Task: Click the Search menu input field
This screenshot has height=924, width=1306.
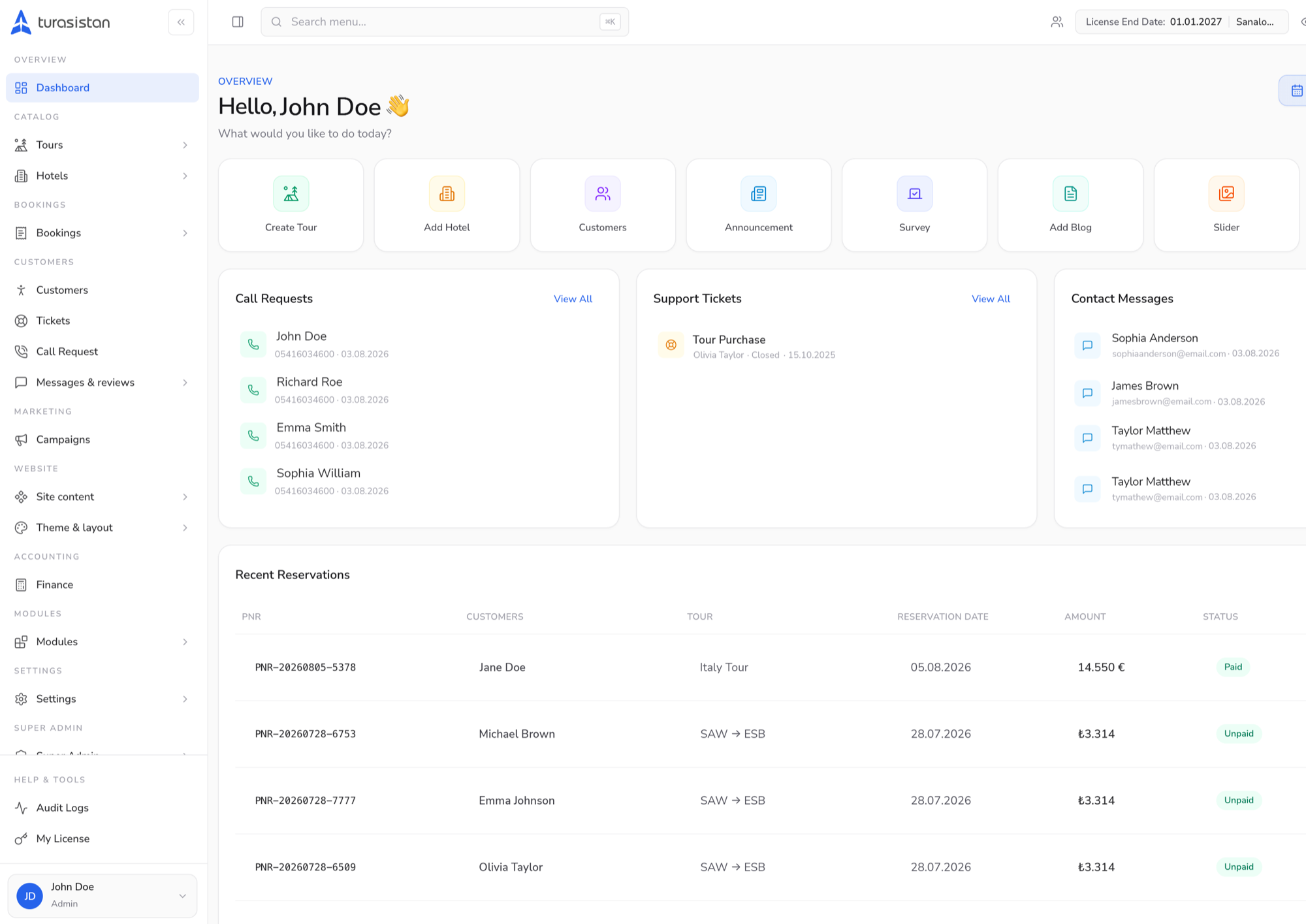Action: pyautogui.click(x=445, y=22)
